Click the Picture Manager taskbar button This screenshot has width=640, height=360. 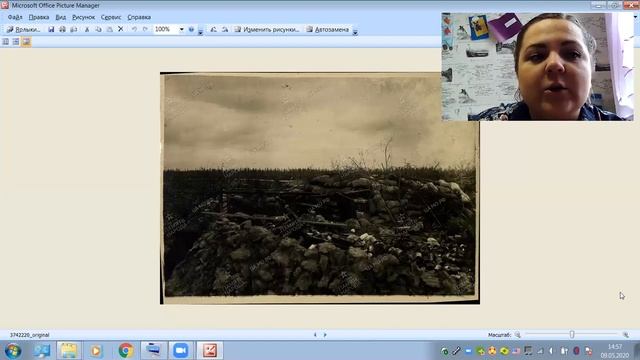pos(210,351)
